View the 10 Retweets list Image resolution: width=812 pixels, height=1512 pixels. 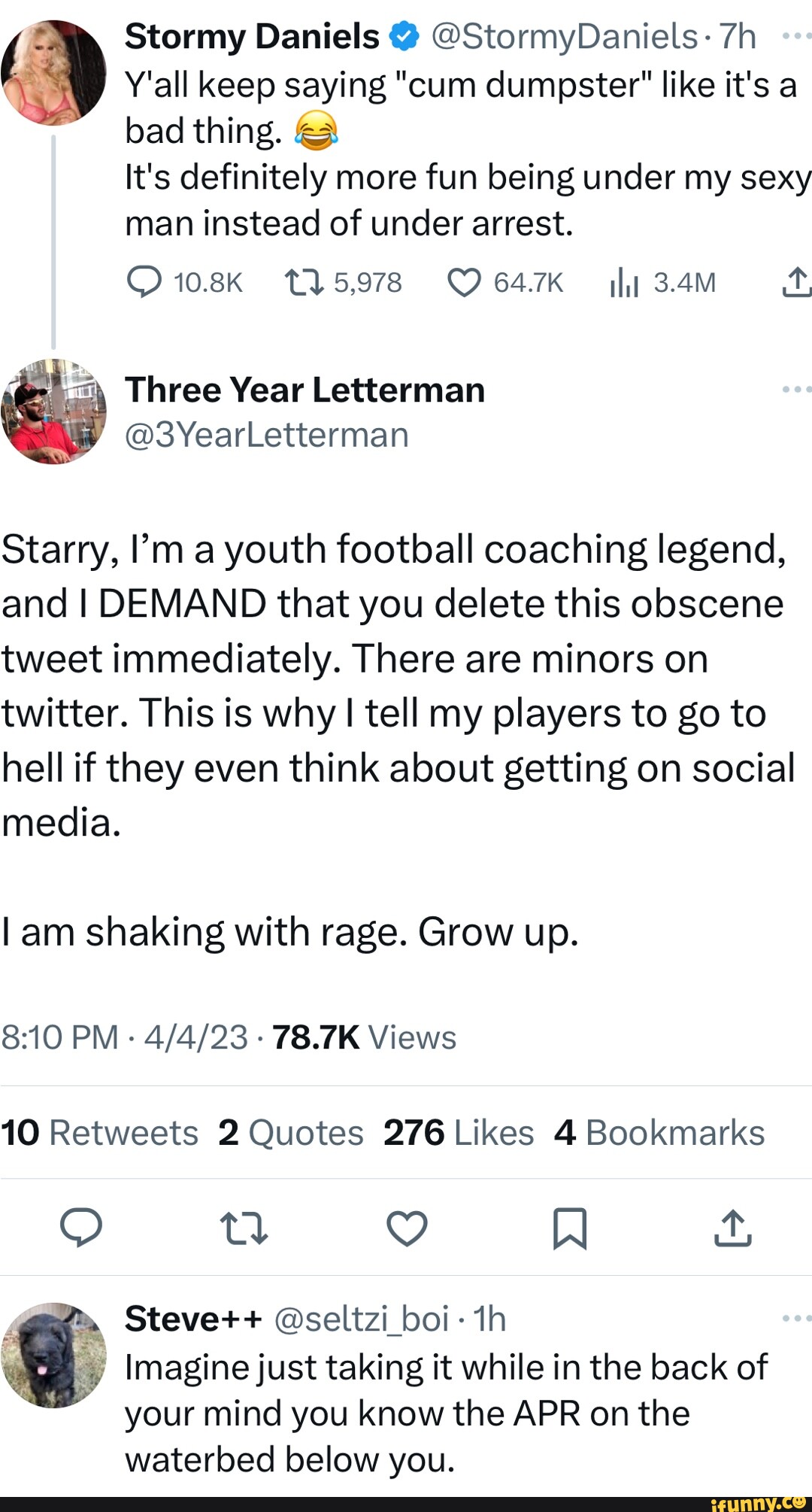[99, 1132]
